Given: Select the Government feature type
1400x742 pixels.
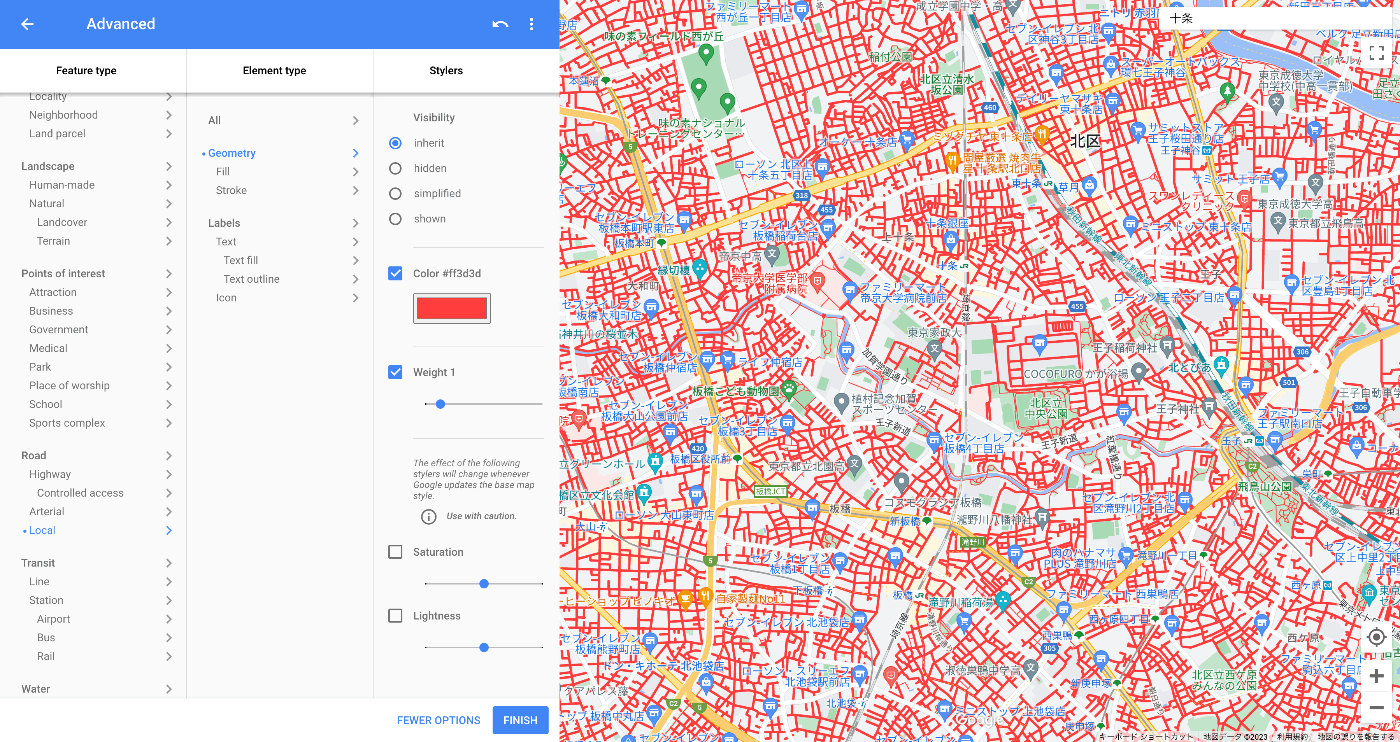Looking at the screenshot, I should click(59, 329).
